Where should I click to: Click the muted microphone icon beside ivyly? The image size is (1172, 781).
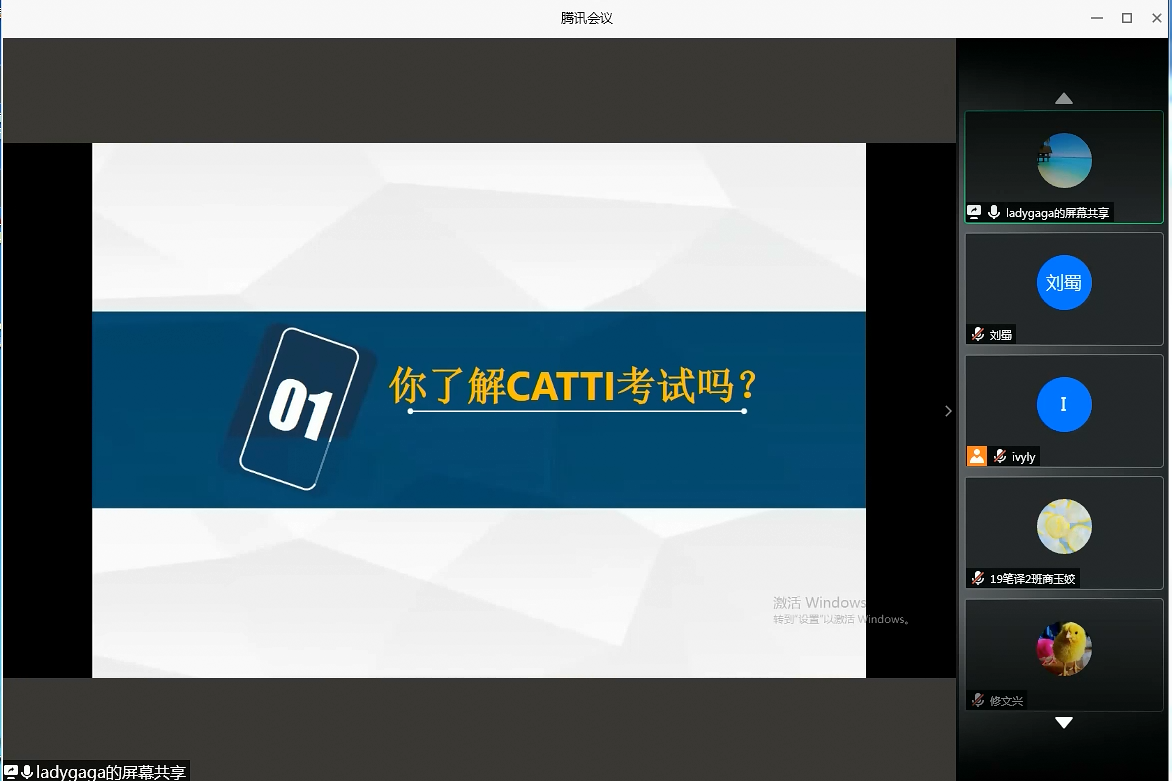[x=1000, y=456]
